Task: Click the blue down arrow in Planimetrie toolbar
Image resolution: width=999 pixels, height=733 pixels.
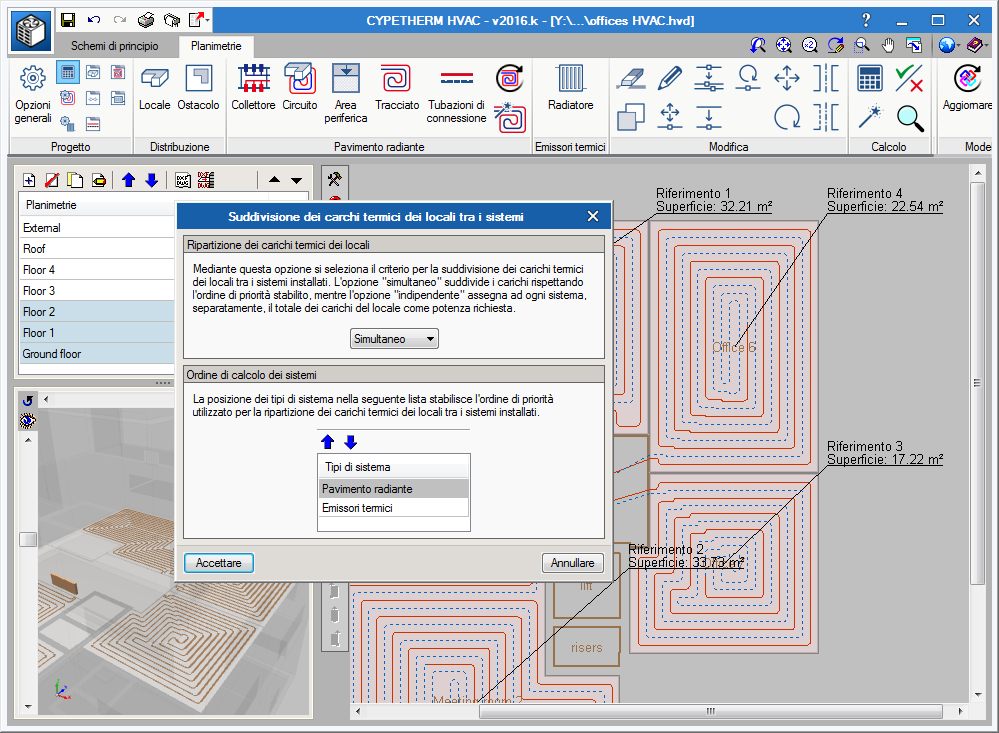Action: pyautogui.click(x=152, y=180)
